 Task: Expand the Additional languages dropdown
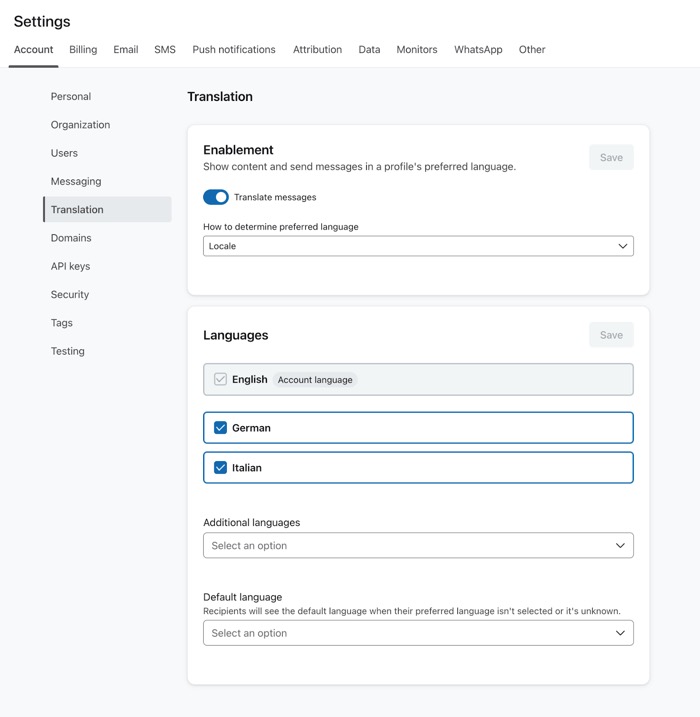pyautogui.click(x=418, y=546)
